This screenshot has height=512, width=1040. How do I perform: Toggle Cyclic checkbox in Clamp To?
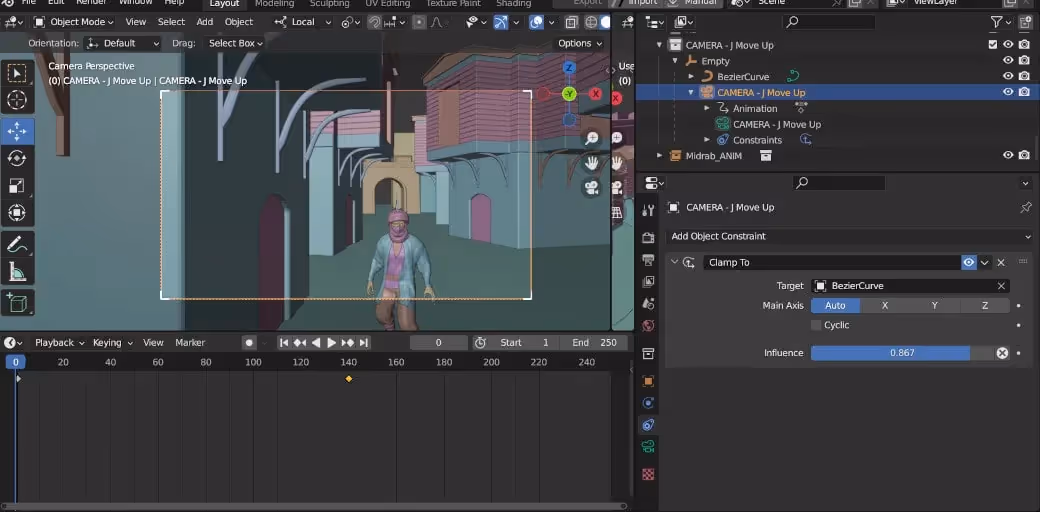[x=816, y=325]
